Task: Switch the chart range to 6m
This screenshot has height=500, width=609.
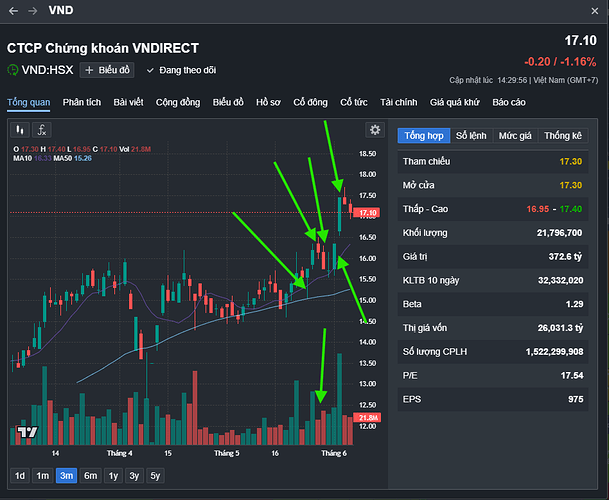Action: (x=91, y=475)
